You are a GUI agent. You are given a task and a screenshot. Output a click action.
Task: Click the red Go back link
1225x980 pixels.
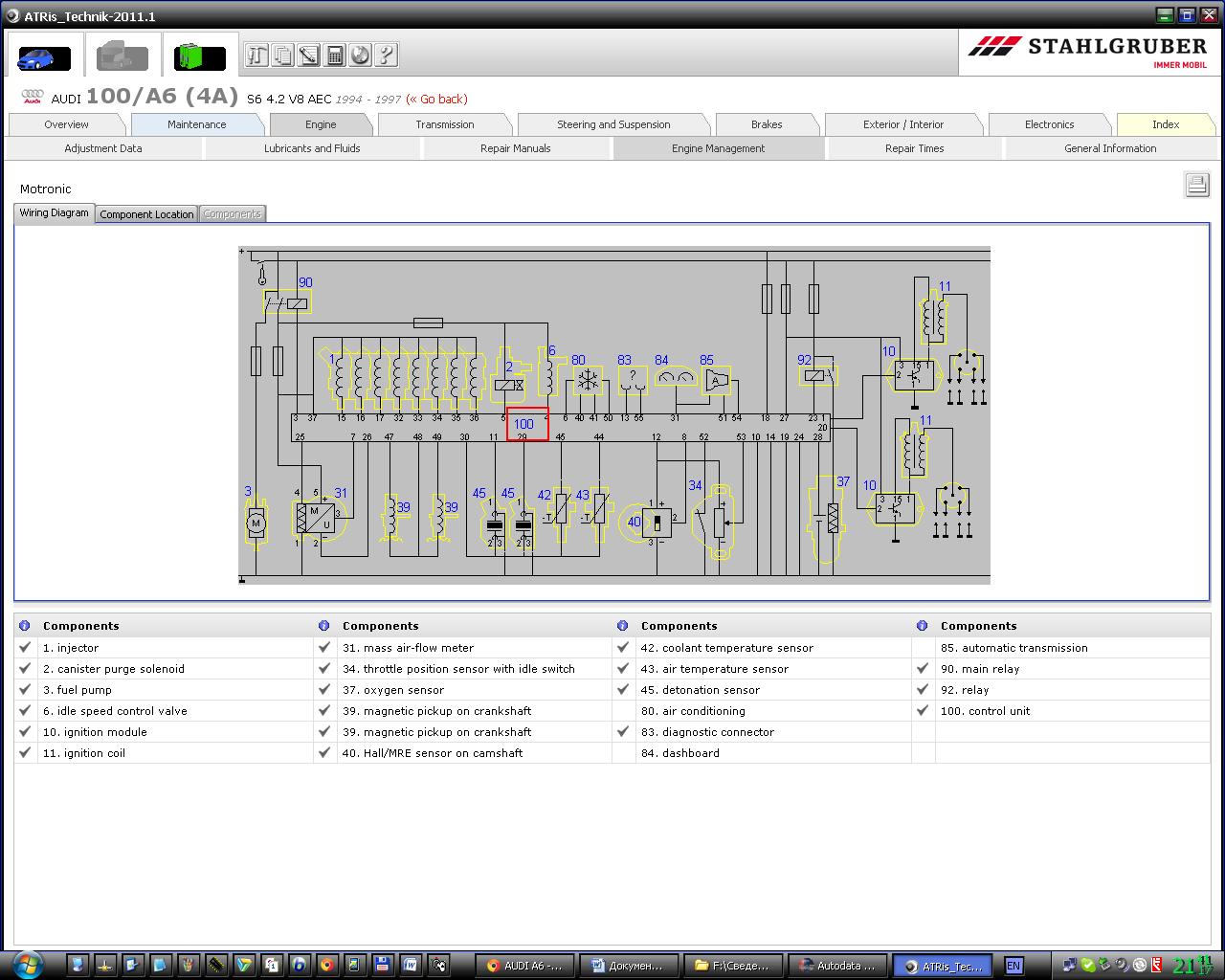click(x=436, y=99)
